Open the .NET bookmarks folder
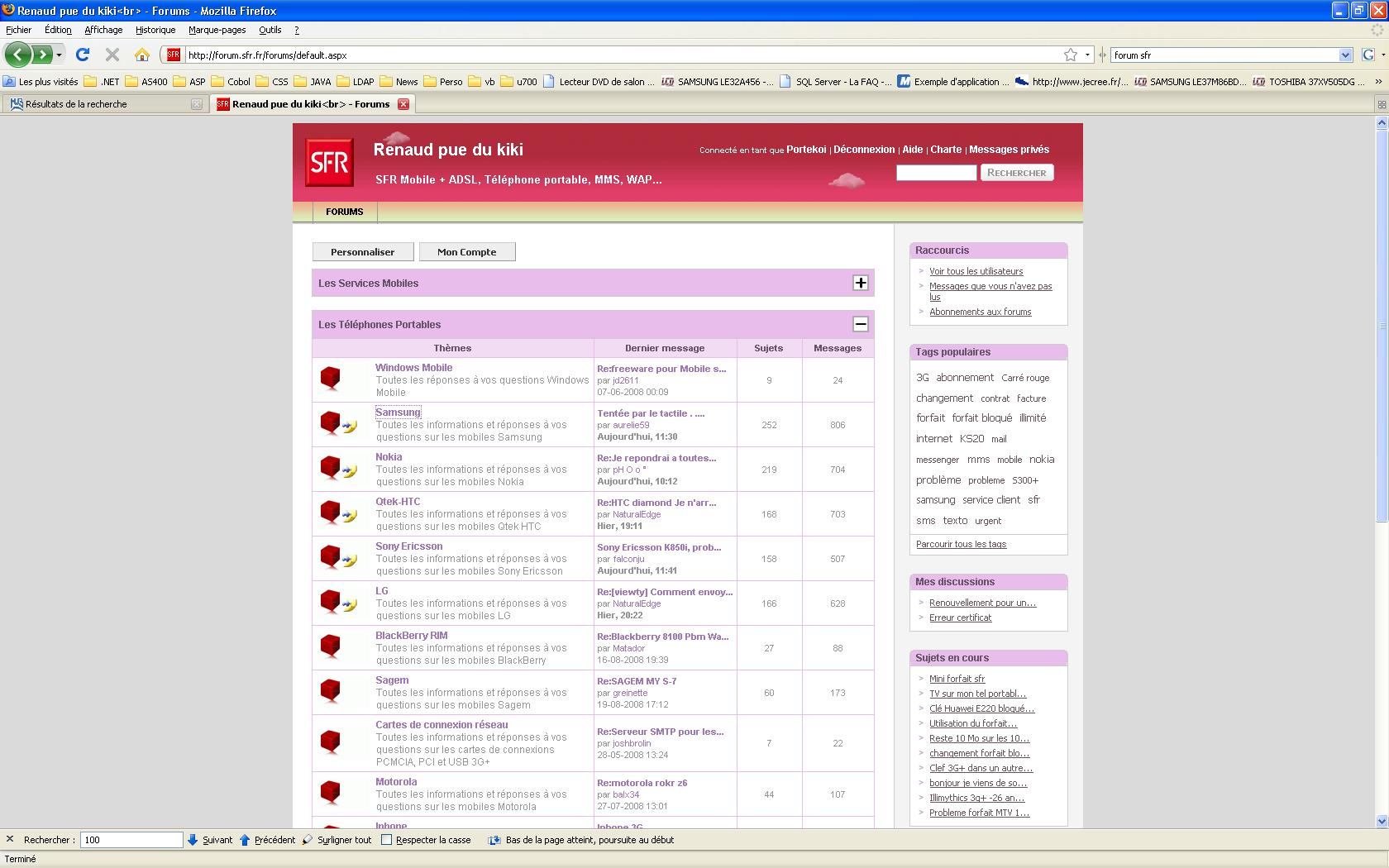Image resolution: width=1389 pixels, height=868 pixels. point(101,82)
